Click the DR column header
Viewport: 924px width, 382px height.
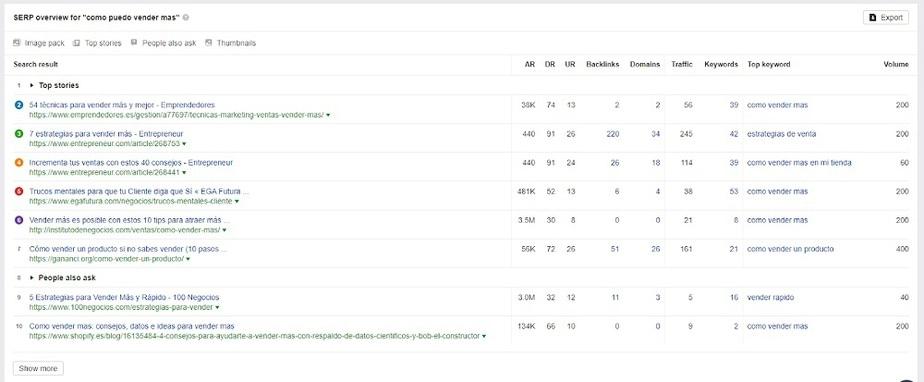click(x=550, y=64)
